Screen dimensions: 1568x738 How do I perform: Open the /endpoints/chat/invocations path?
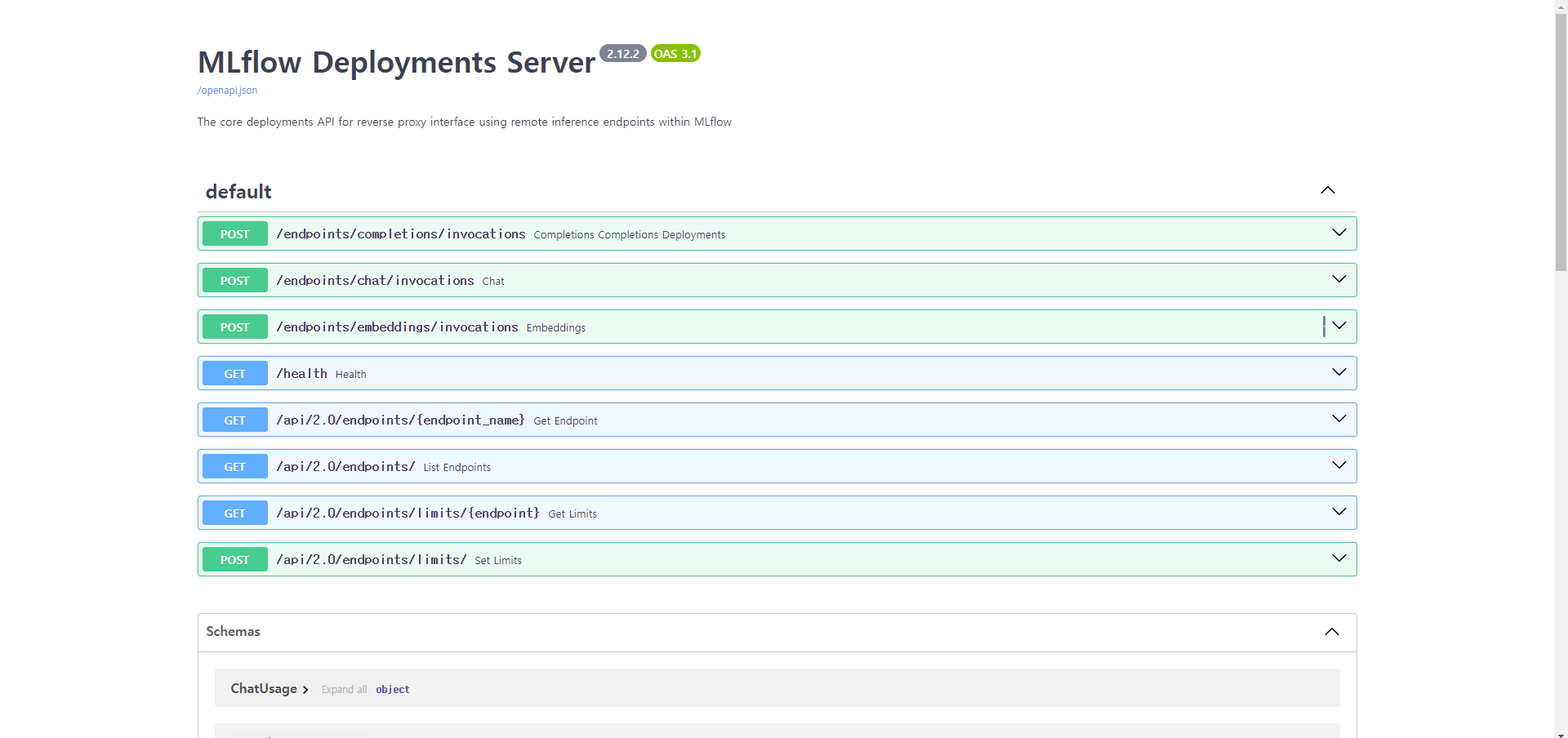[x=375, y=280]
